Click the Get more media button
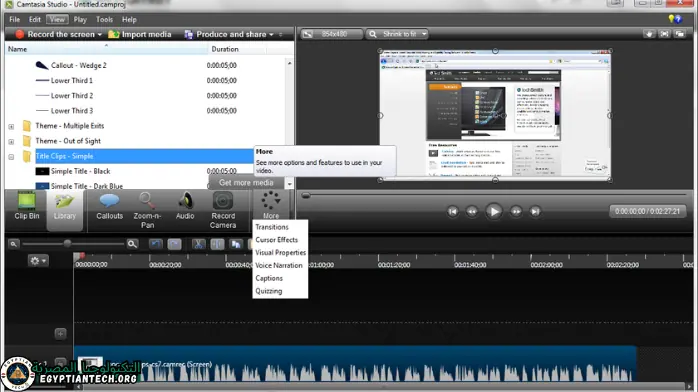Viewport: 698px width, 392px height. point(246,183)
